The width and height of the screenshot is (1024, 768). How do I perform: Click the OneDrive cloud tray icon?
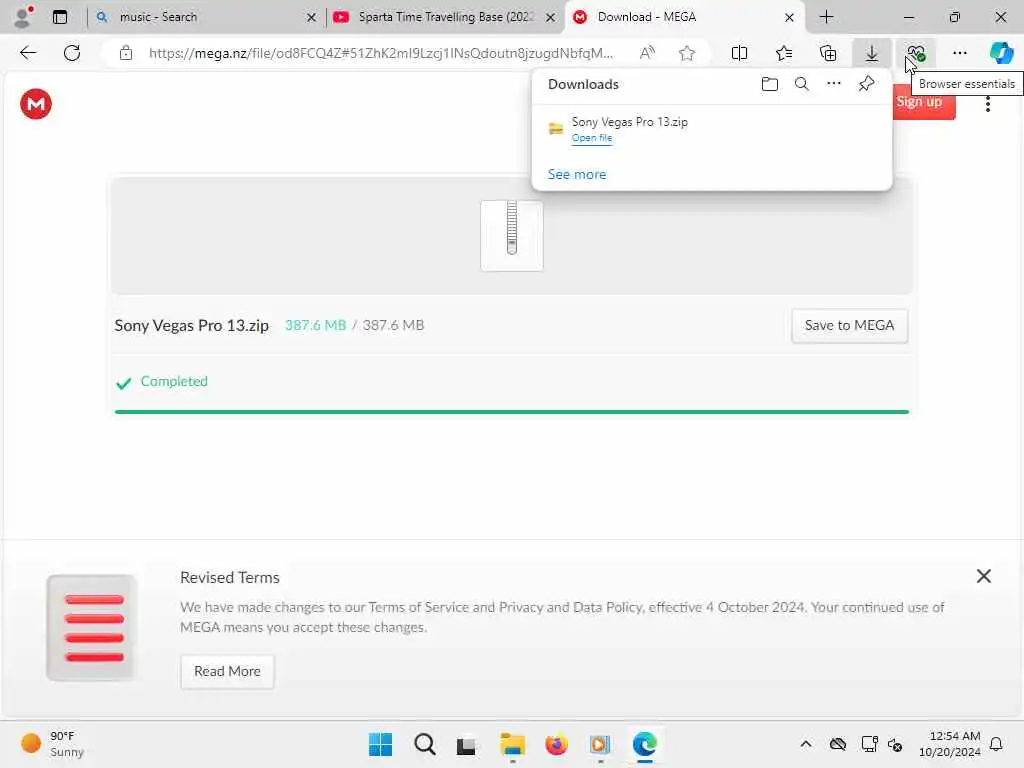837,744
